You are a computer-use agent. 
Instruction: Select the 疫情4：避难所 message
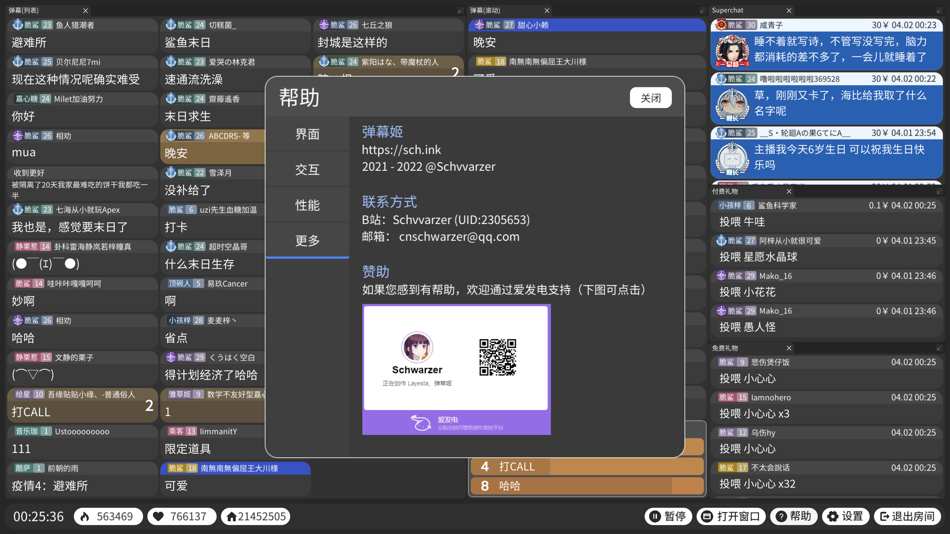pyautogui.click(x=82, y=479)
